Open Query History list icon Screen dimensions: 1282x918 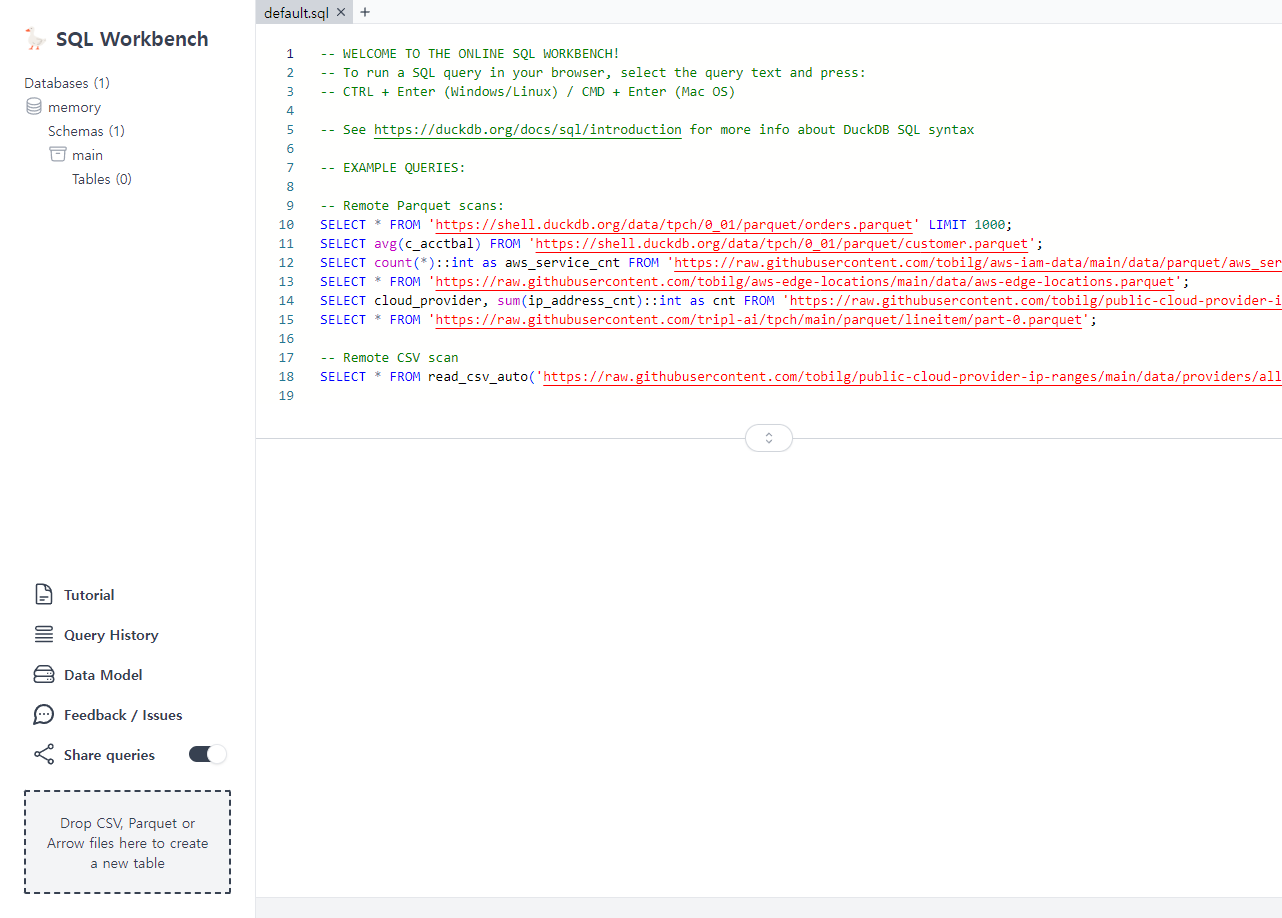43,635
